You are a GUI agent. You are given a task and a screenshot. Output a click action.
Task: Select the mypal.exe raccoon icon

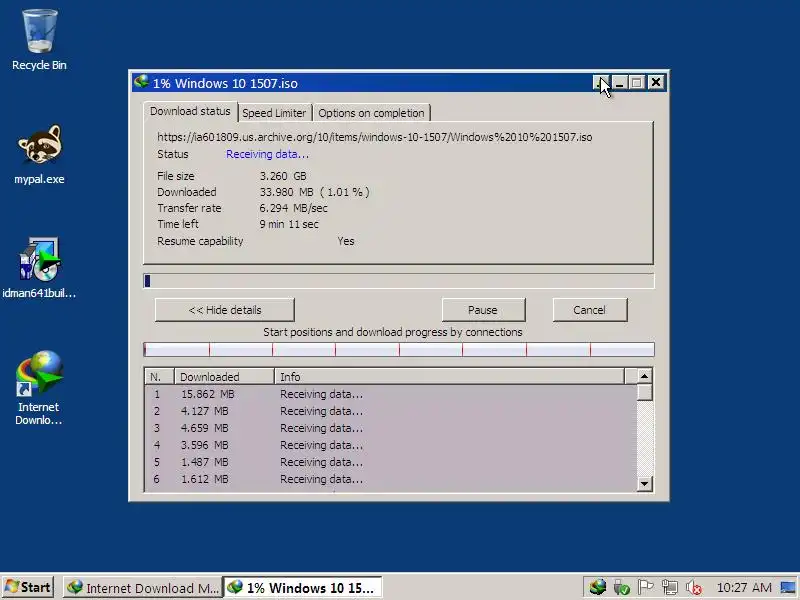pos(39,154)
